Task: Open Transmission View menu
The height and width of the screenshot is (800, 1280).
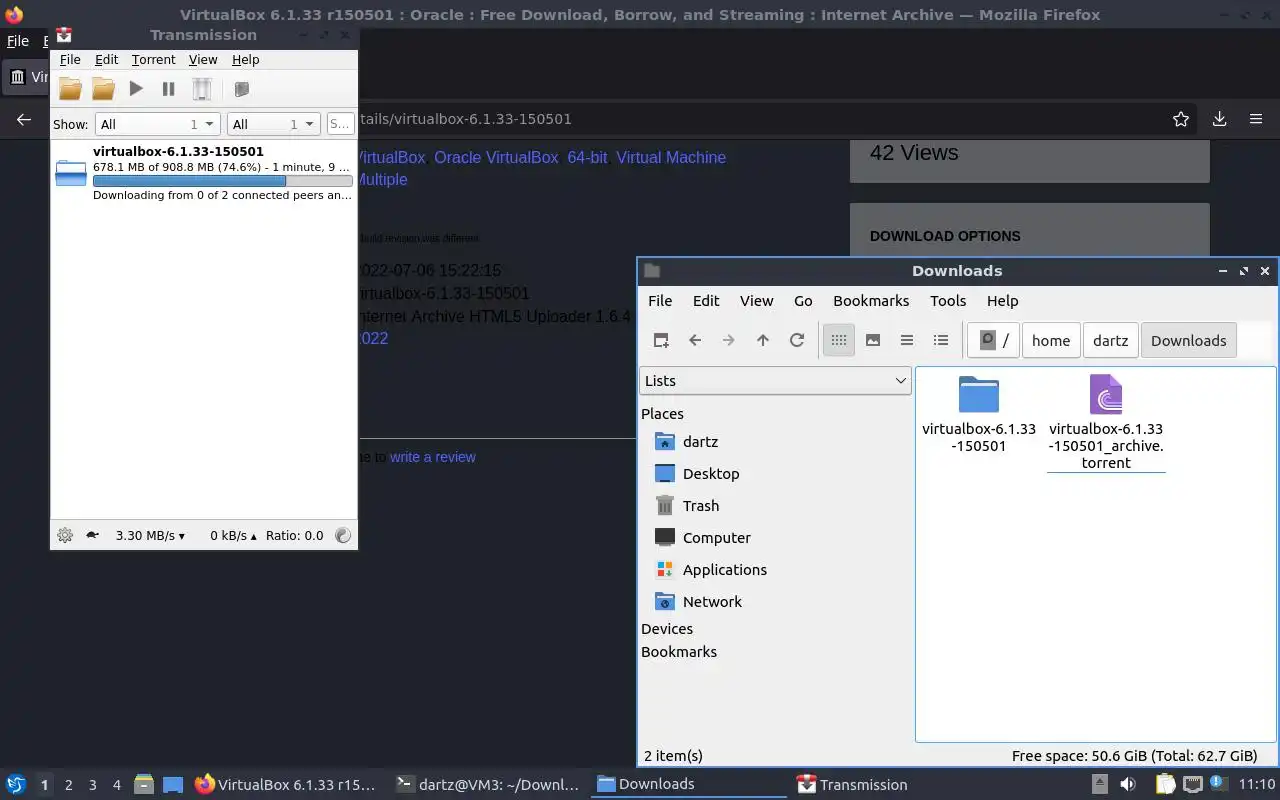Action: (x=203, y=60)
